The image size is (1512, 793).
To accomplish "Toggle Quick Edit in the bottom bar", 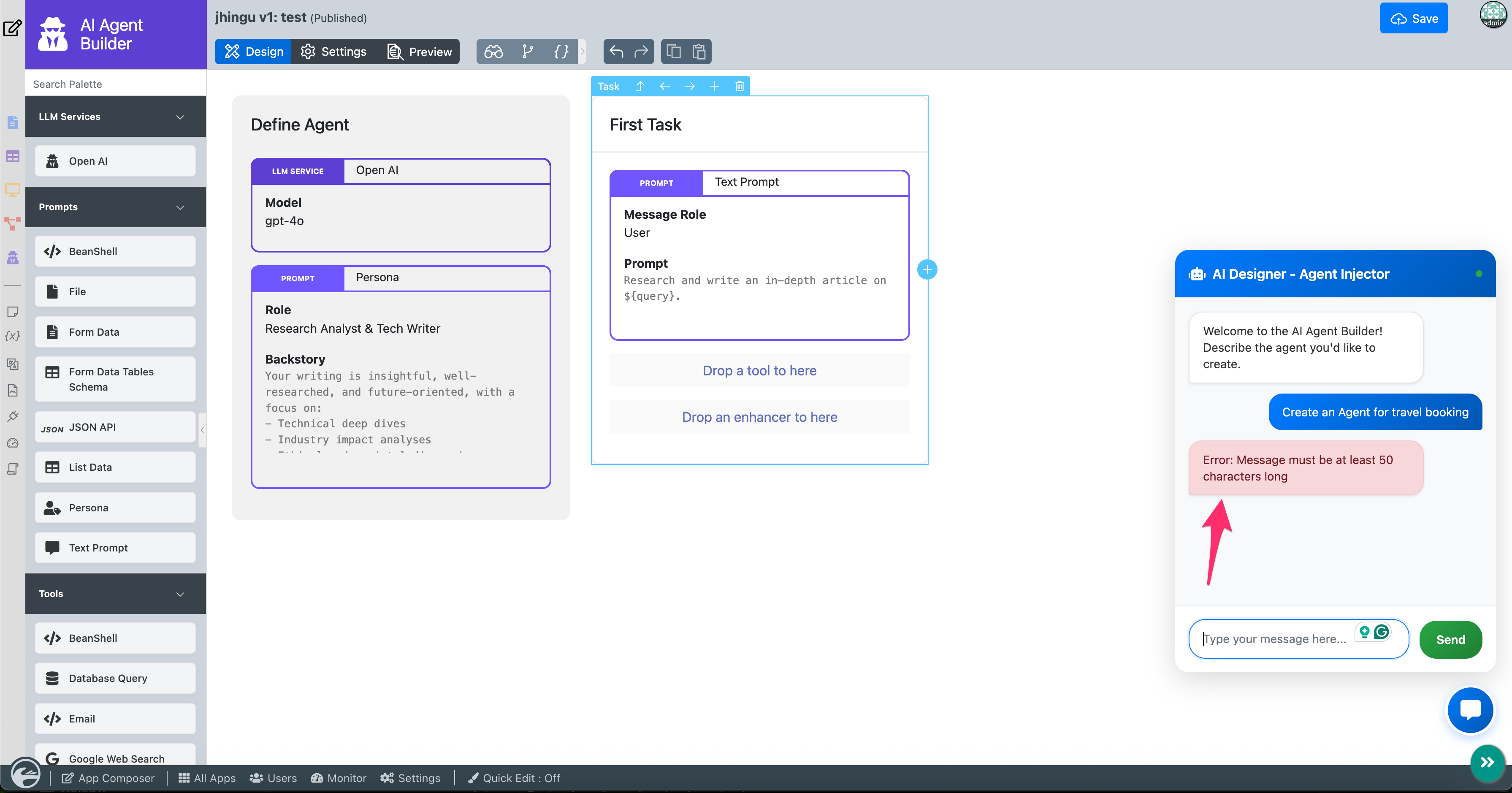I will (514, 778).
